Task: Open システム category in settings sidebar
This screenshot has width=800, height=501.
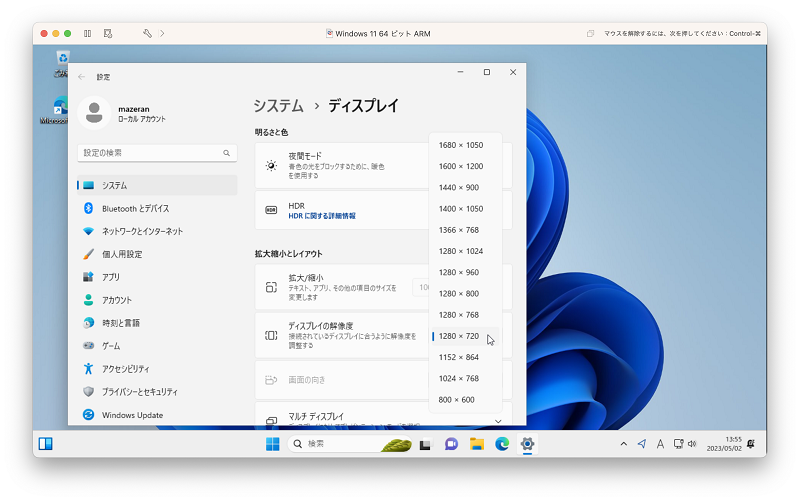Action: (157, 185)
